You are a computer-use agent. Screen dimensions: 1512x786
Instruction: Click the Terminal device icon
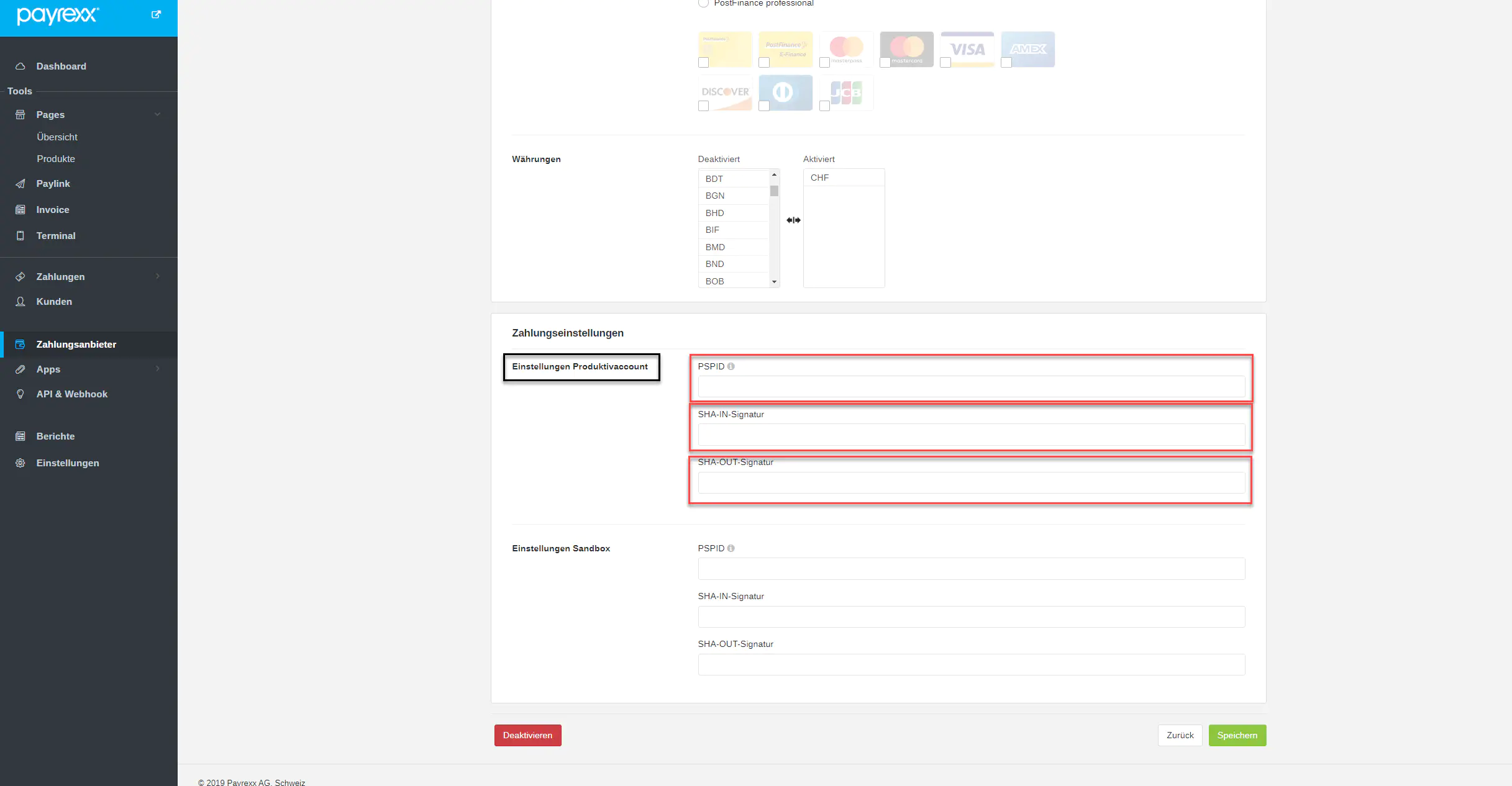pos(20,236)
